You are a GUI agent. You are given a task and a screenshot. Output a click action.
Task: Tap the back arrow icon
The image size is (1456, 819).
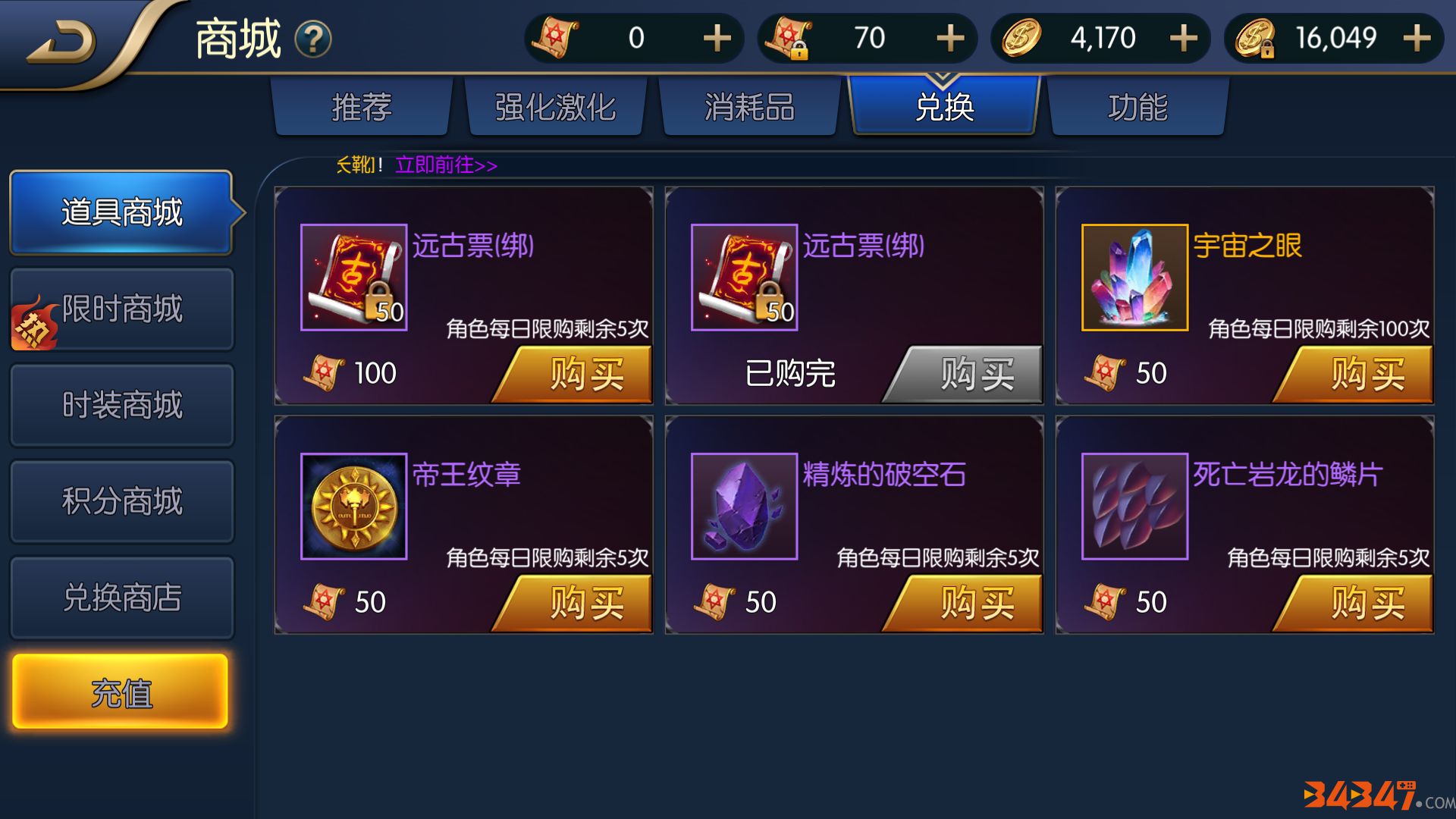tap(62, 42)
